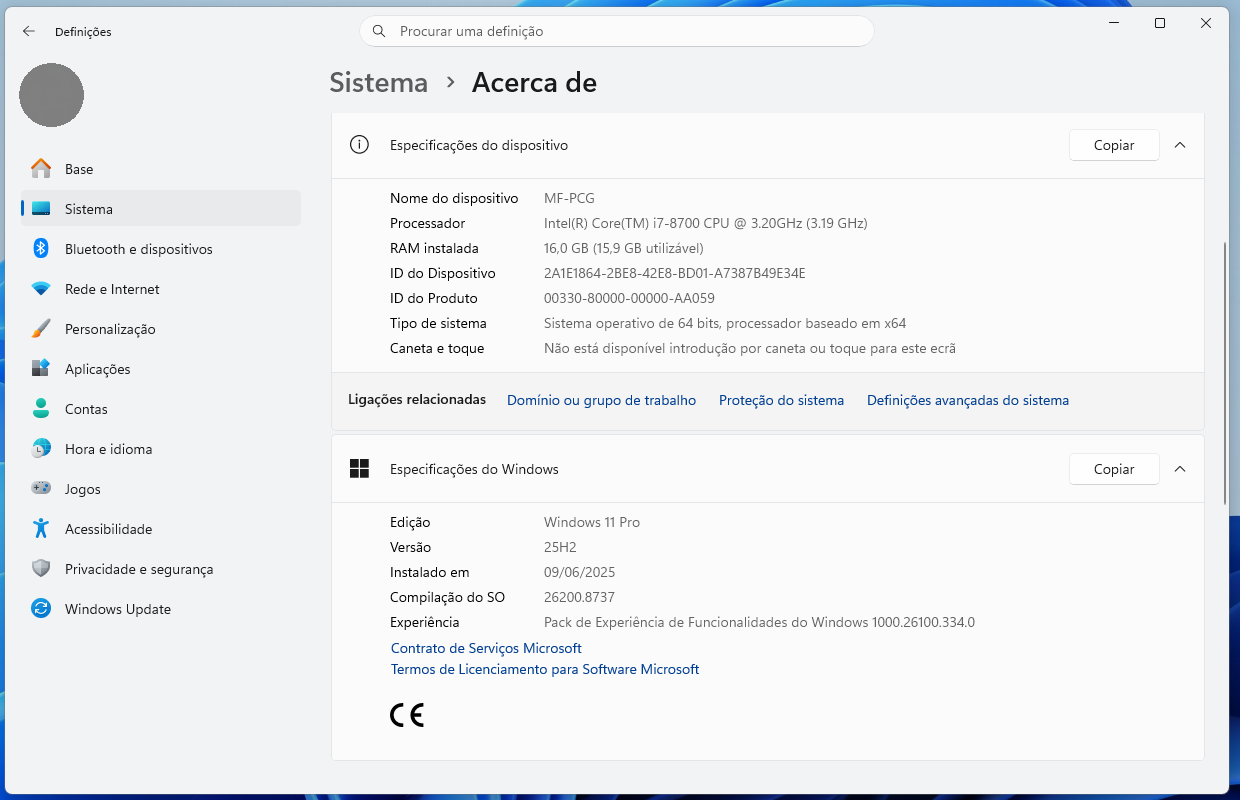Select Bluetooth e dispositivos in sidebar

coord(160,249)
